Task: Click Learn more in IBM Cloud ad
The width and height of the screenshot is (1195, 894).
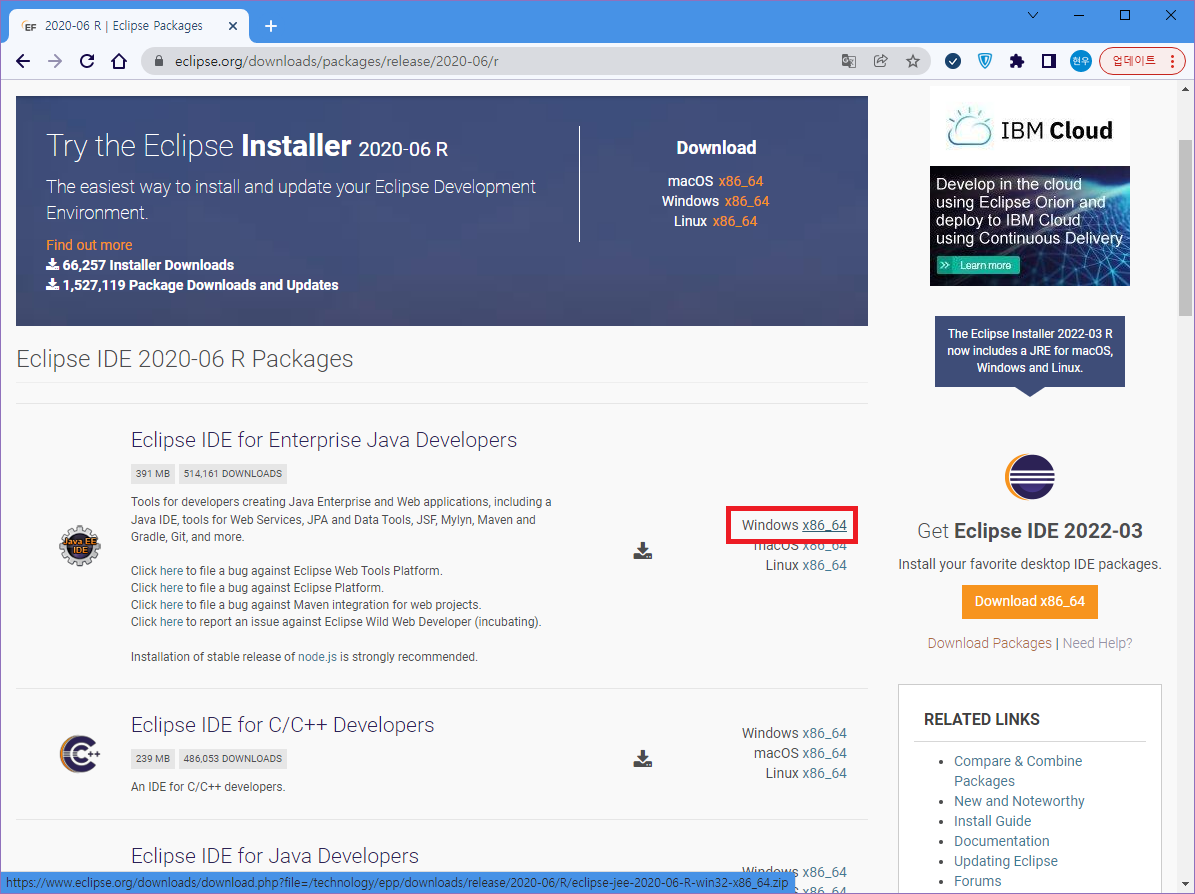Action: click(x=978, y=265)
